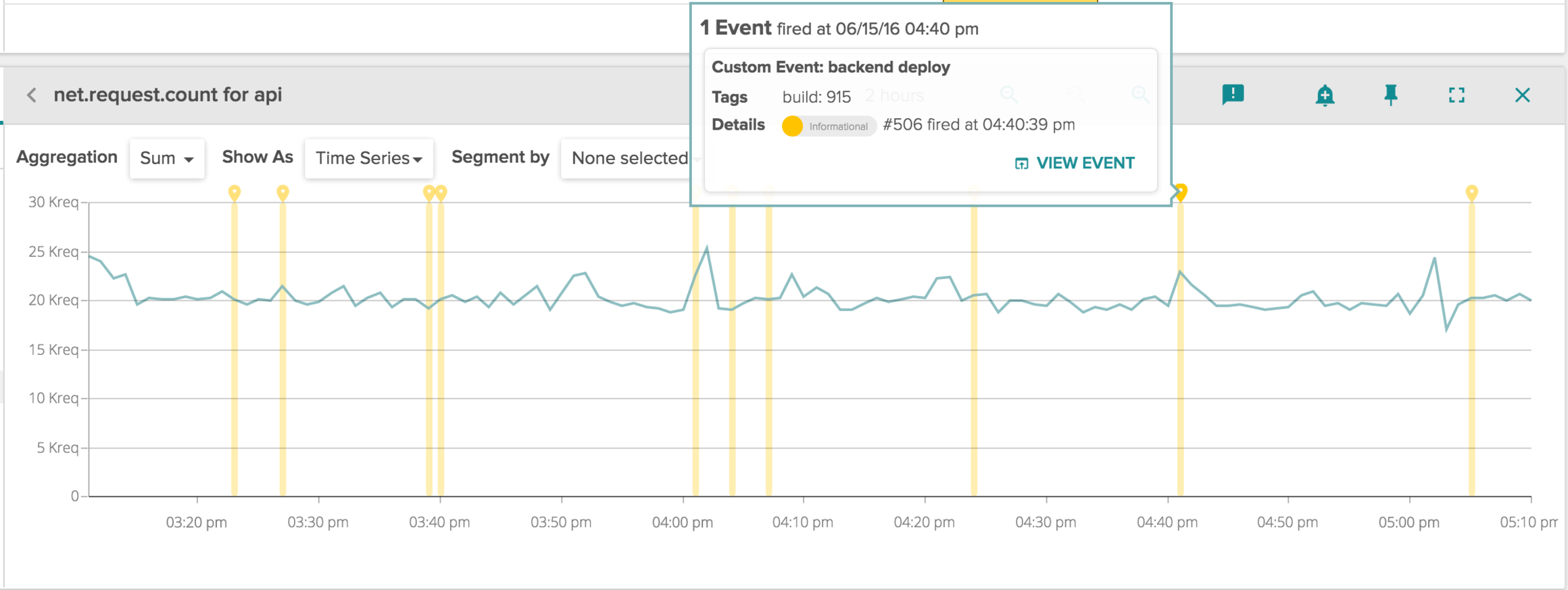The width and height of the screenshot is (1568, 590).
Task: Open the event comment alert icon
Action: click(x=1233, y=95)
